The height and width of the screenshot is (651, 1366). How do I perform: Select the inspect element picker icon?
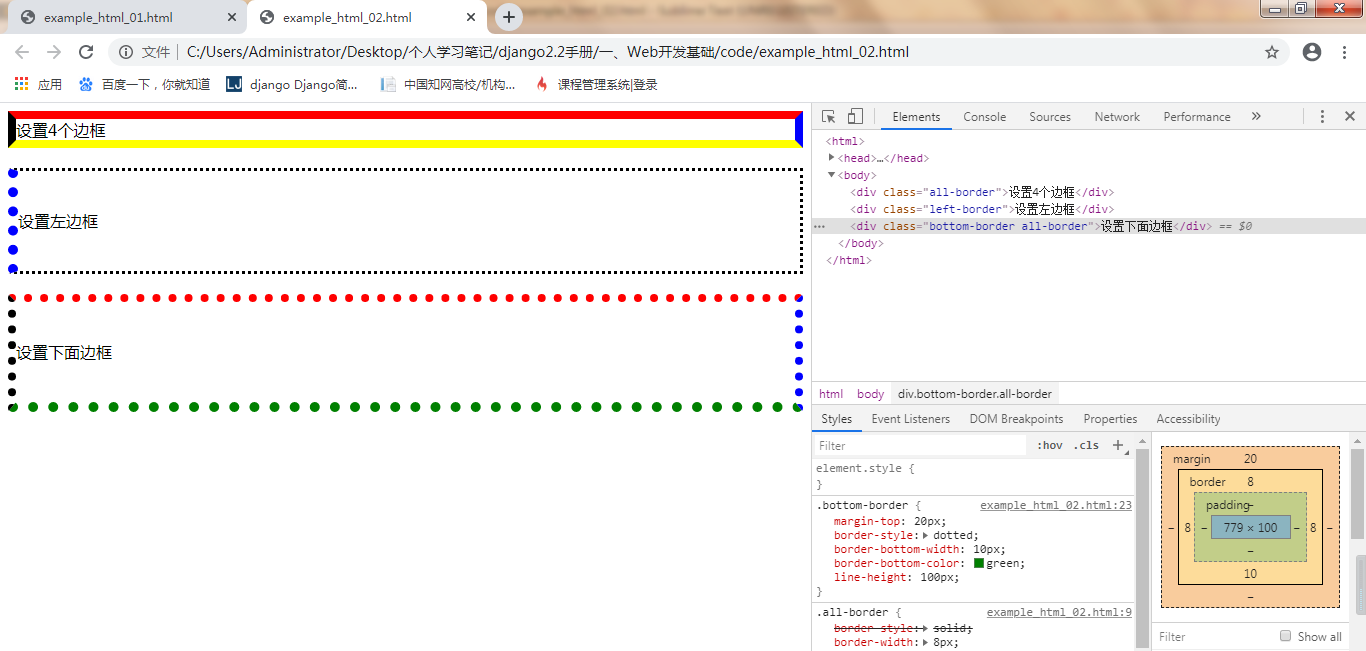point(828,117)
